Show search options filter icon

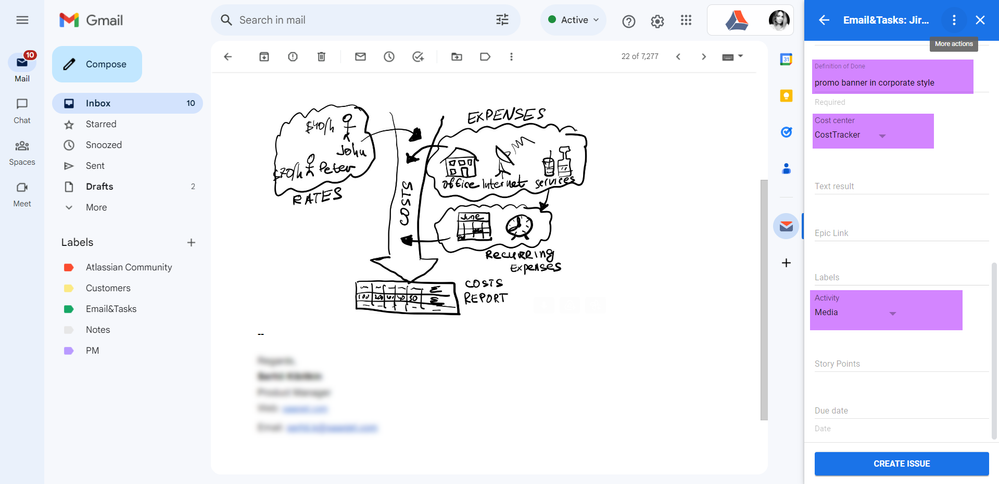(x=502, y=20)
